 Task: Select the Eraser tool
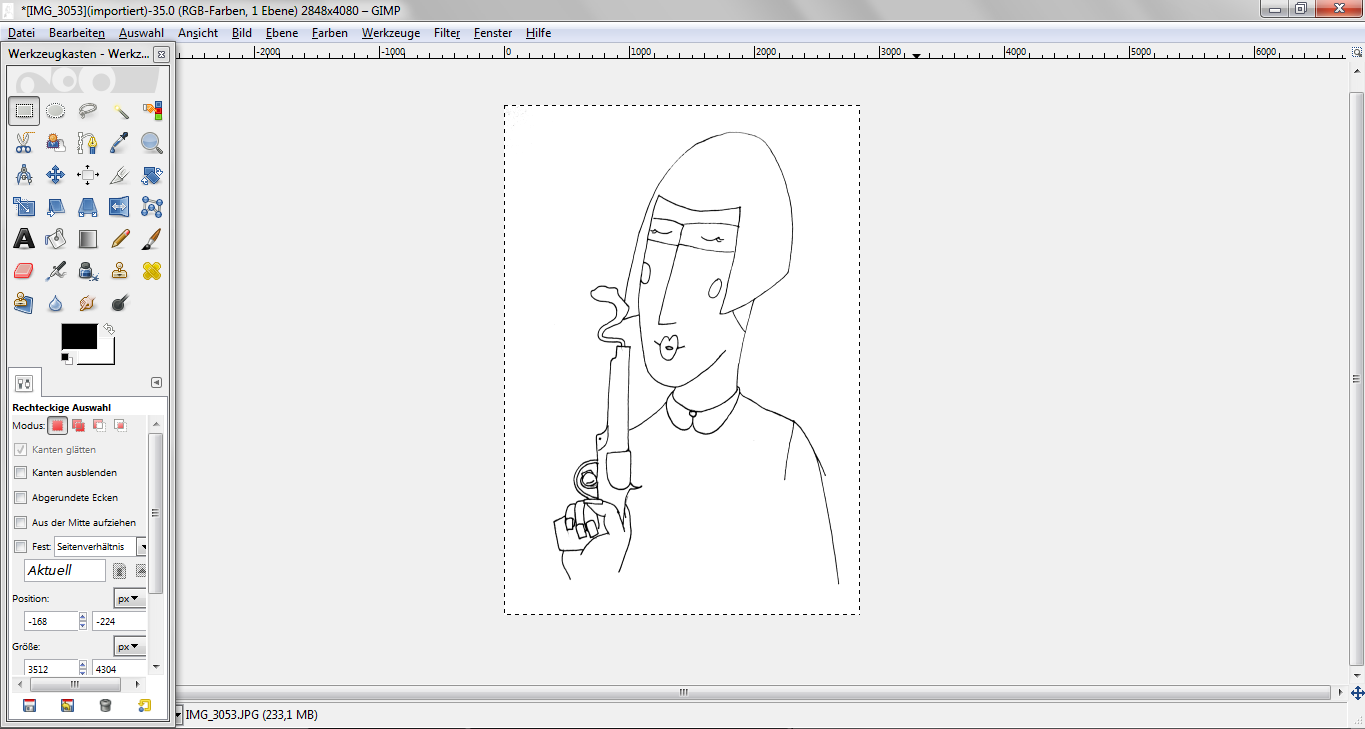[x=24, y=271]
